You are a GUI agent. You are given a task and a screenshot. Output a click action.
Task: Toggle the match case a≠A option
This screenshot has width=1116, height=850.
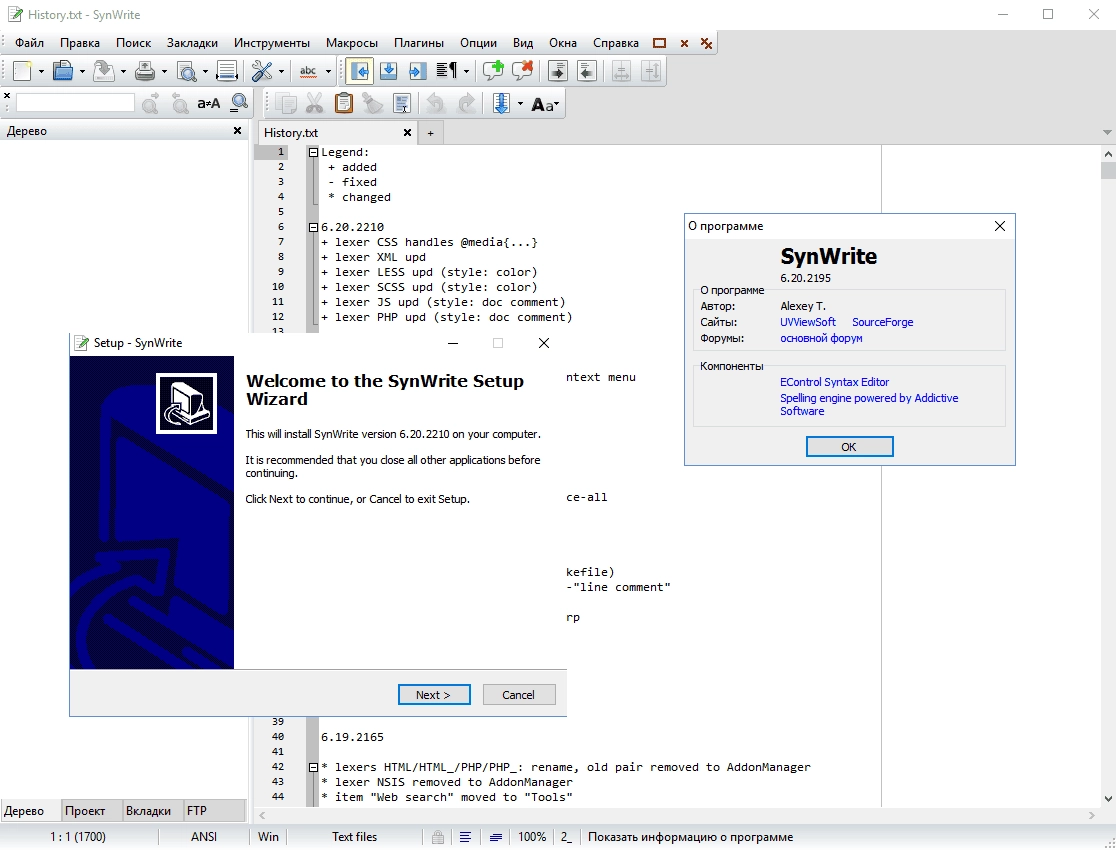(209, 104)
